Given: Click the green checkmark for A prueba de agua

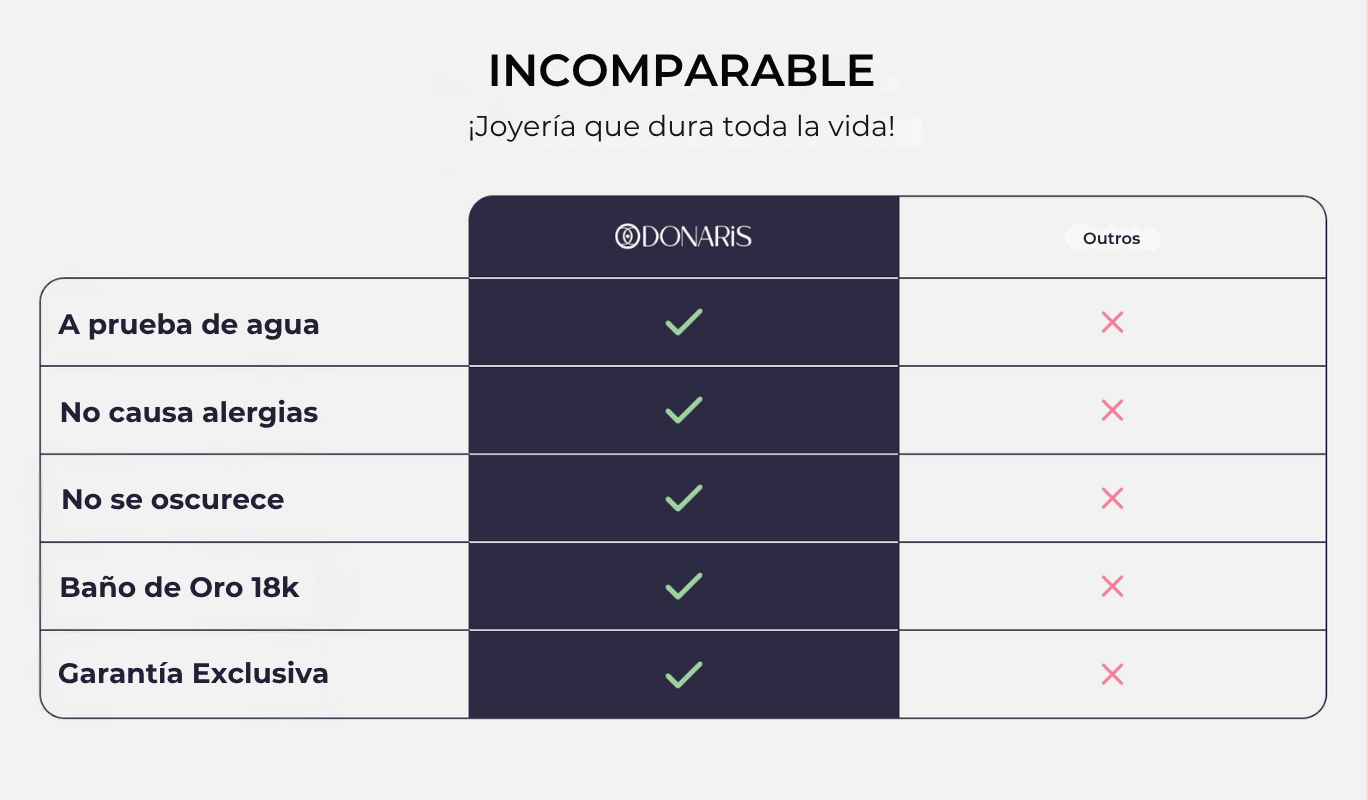Looking at the screenshot, I should point(684,322).
